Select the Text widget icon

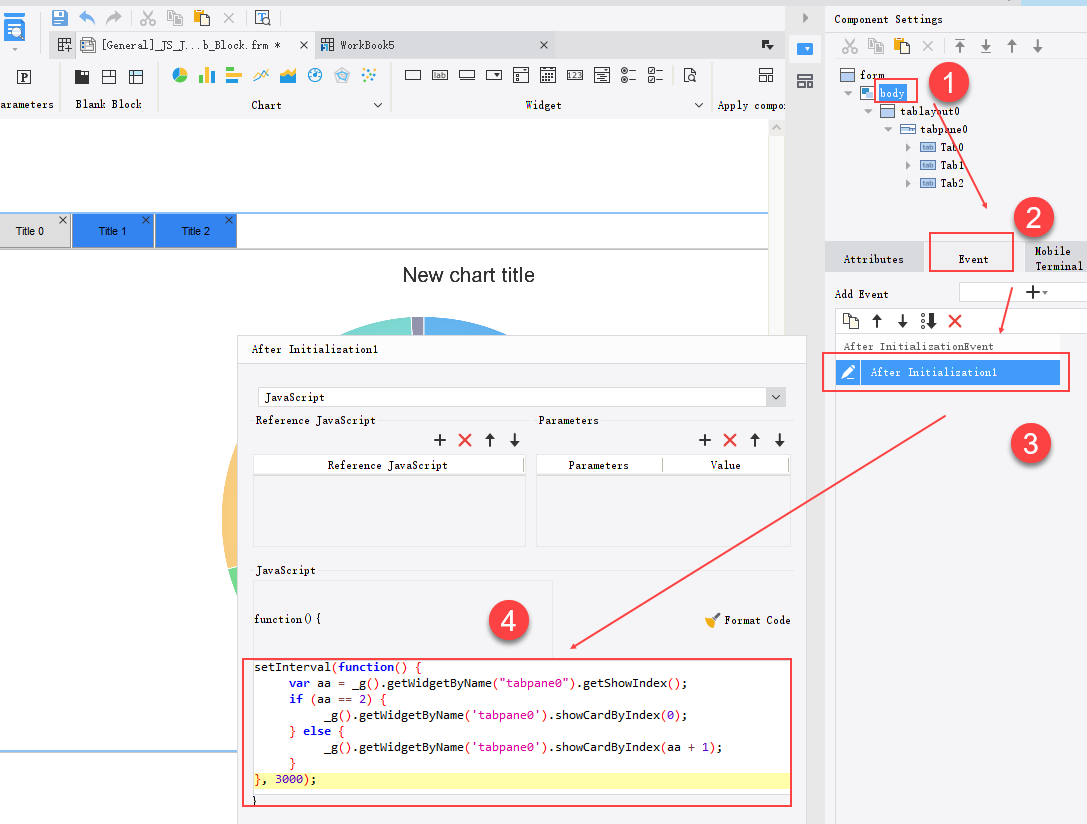pyautogui.click(x=412, y=75)
